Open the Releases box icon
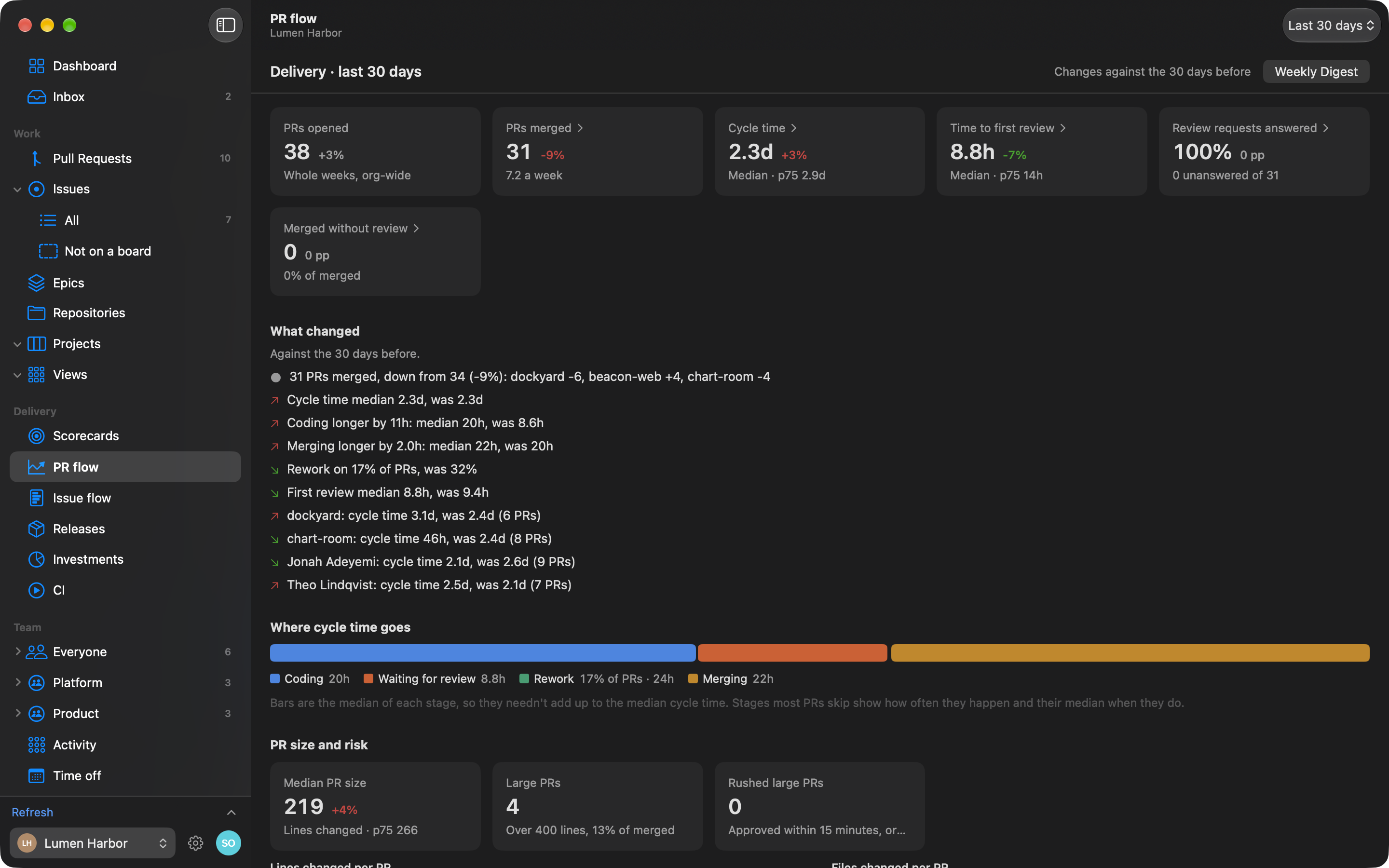This screenshot has height=868, width=1389. [36, 529]
